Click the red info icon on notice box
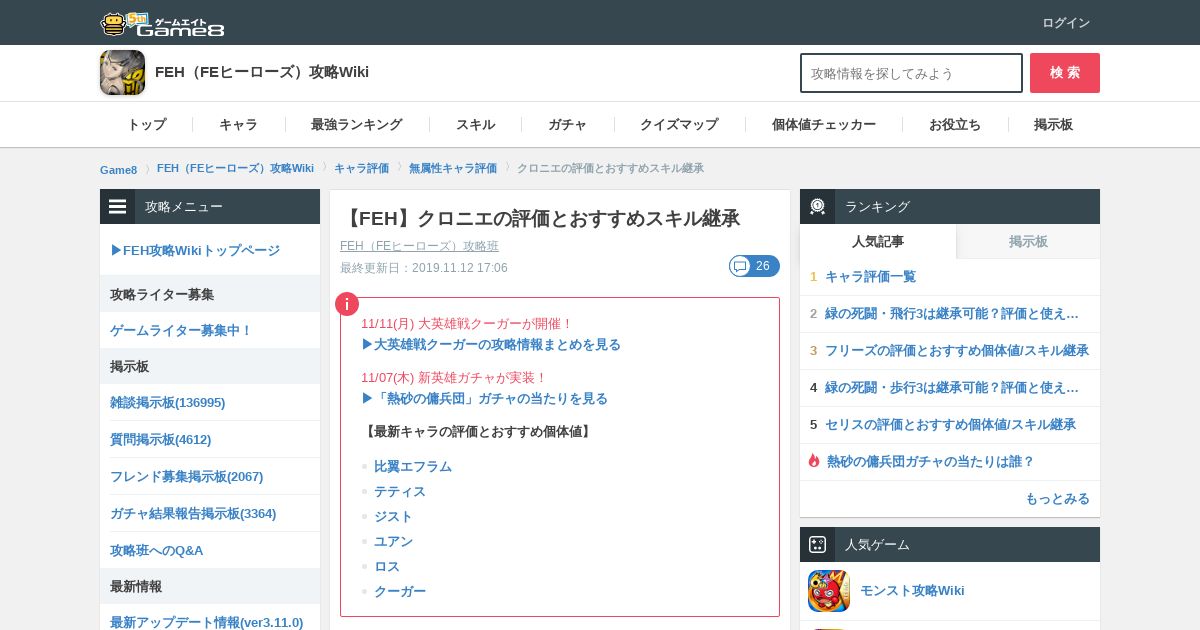 pyautogui.click(x=347, y=304)
